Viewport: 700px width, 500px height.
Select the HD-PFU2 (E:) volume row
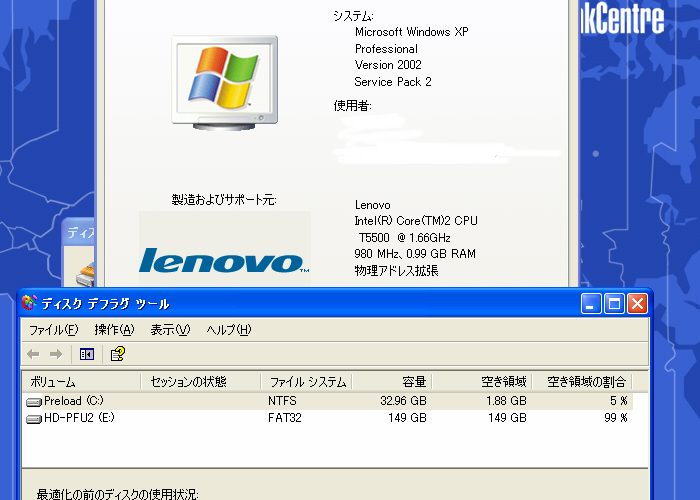click(327, 418)
